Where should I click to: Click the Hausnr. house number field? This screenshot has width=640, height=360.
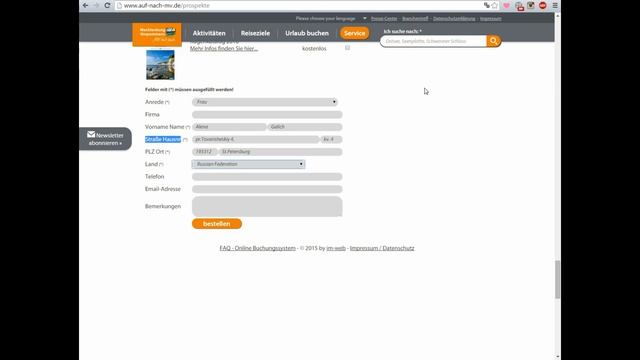[331, 139]
